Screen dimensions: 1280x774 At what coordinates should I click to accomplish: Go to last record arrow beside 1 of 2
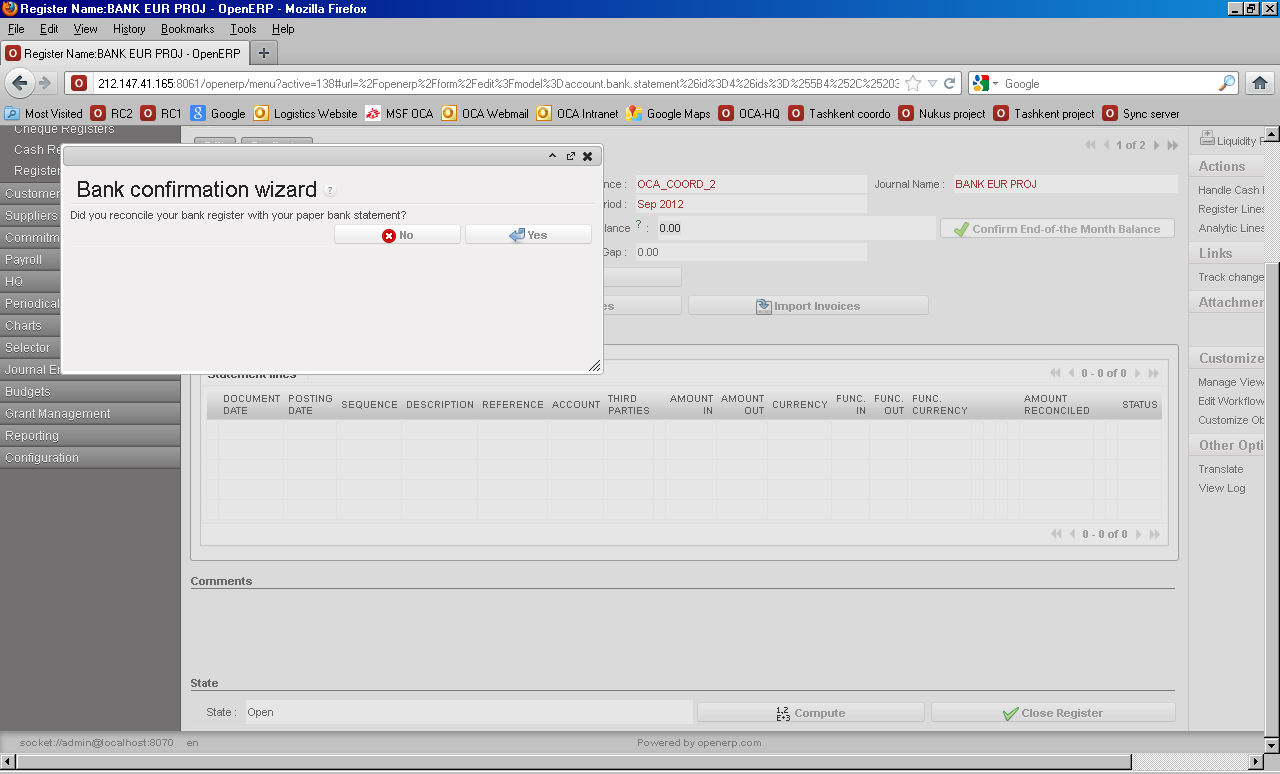tap(1172, 146)
